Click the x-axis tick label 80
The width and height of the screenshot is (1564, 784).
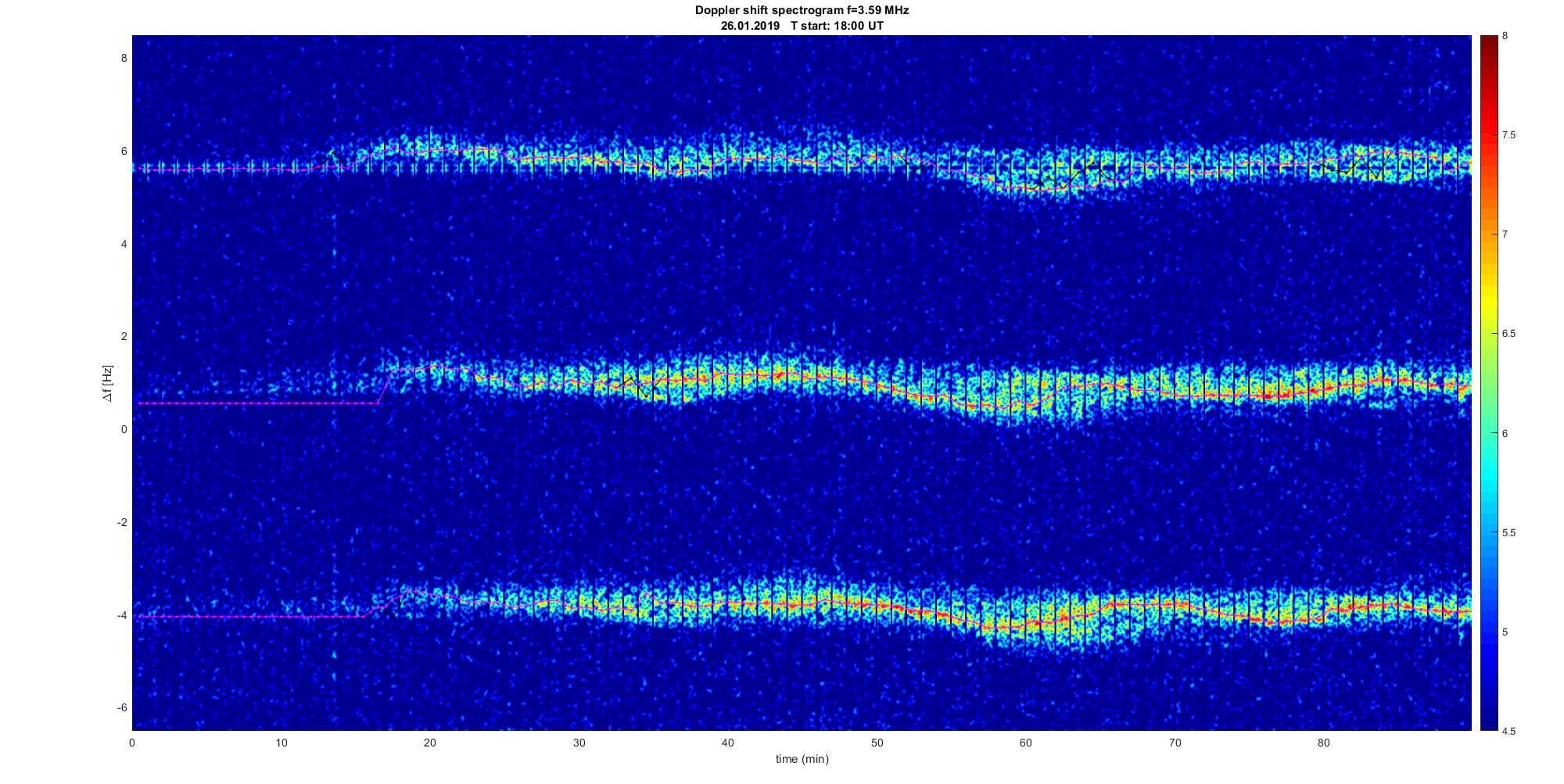pyautogui.click(x=1323, y=743)
